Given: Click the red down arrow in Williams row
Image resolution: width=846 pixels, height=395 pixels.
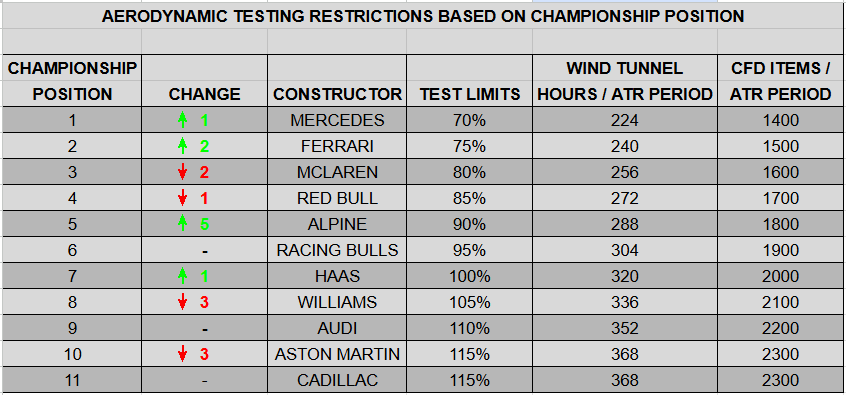Looking at the screenshot, I should (182, 302).
